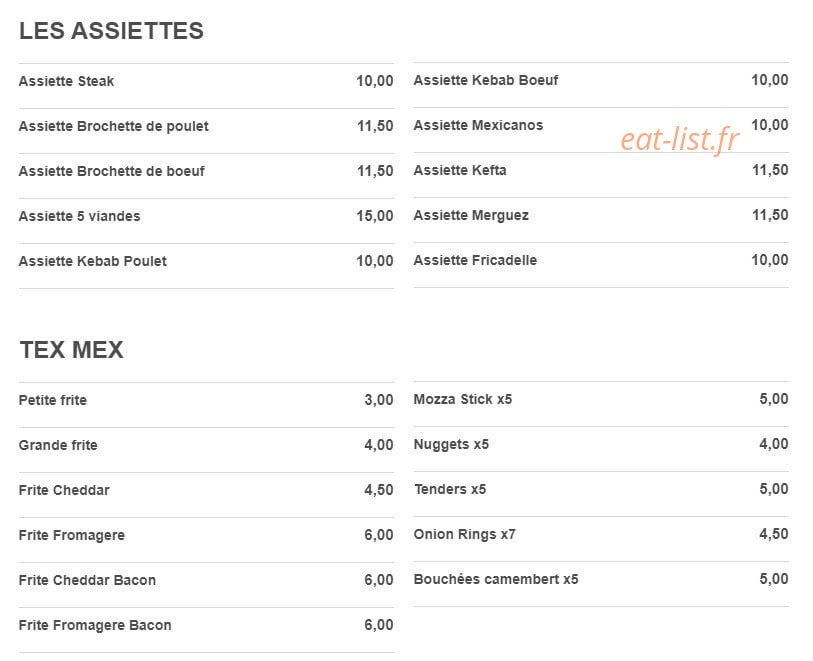
Task: Click the eat-list.fr watermark logo
Action: click(680, 140)
